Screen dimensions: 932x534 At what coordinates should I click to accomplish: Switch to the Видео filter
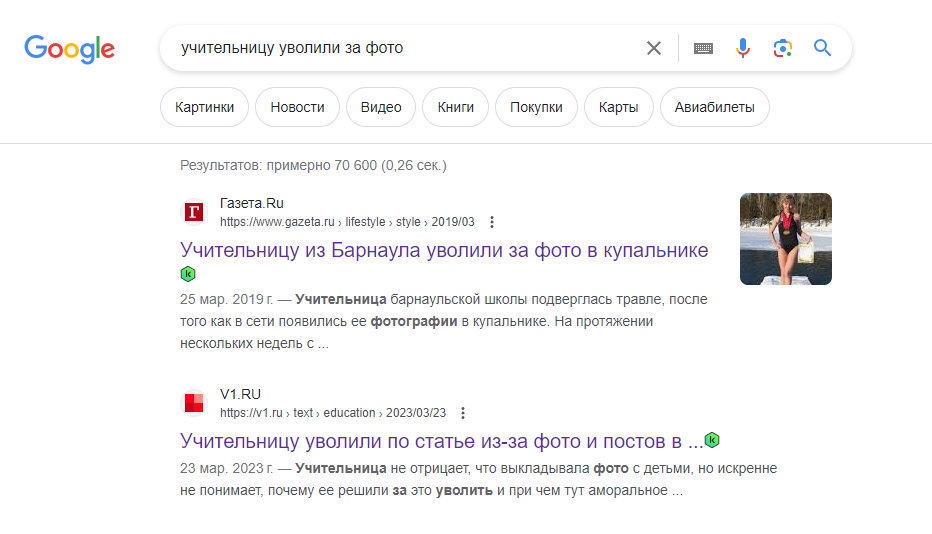381,107
